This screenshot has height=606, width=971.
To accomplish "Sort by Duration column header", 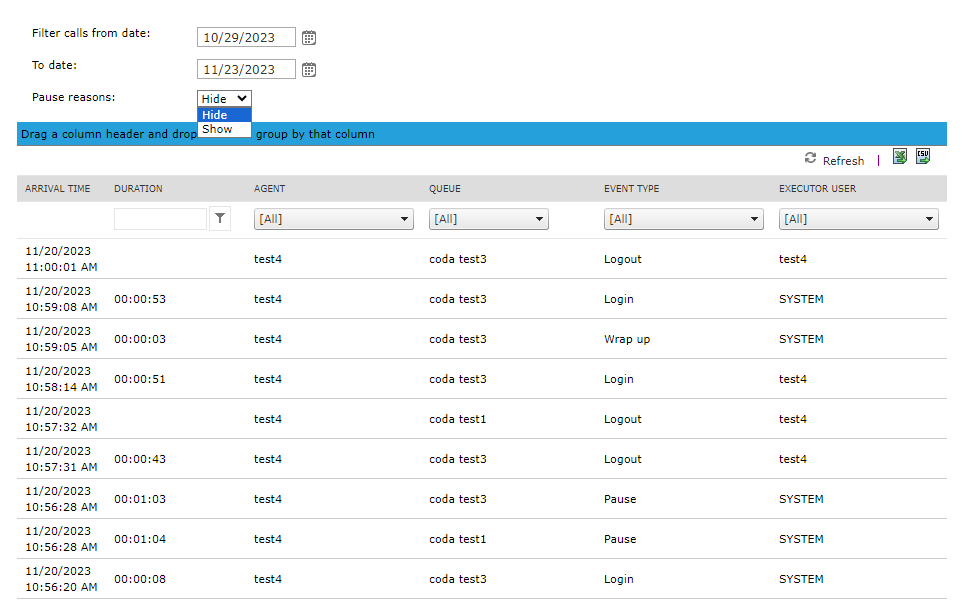I will [x=138, y=189].
